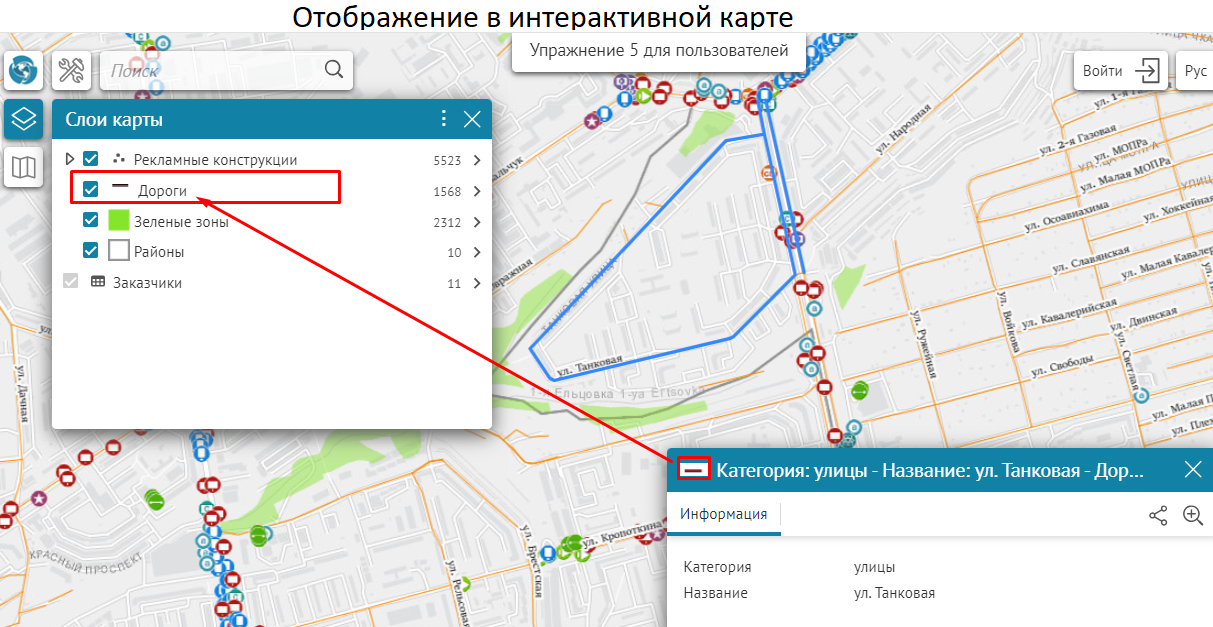
Task: Share the selected feature via share icon
Action: pyautogui.click(x=1158, y=516)
